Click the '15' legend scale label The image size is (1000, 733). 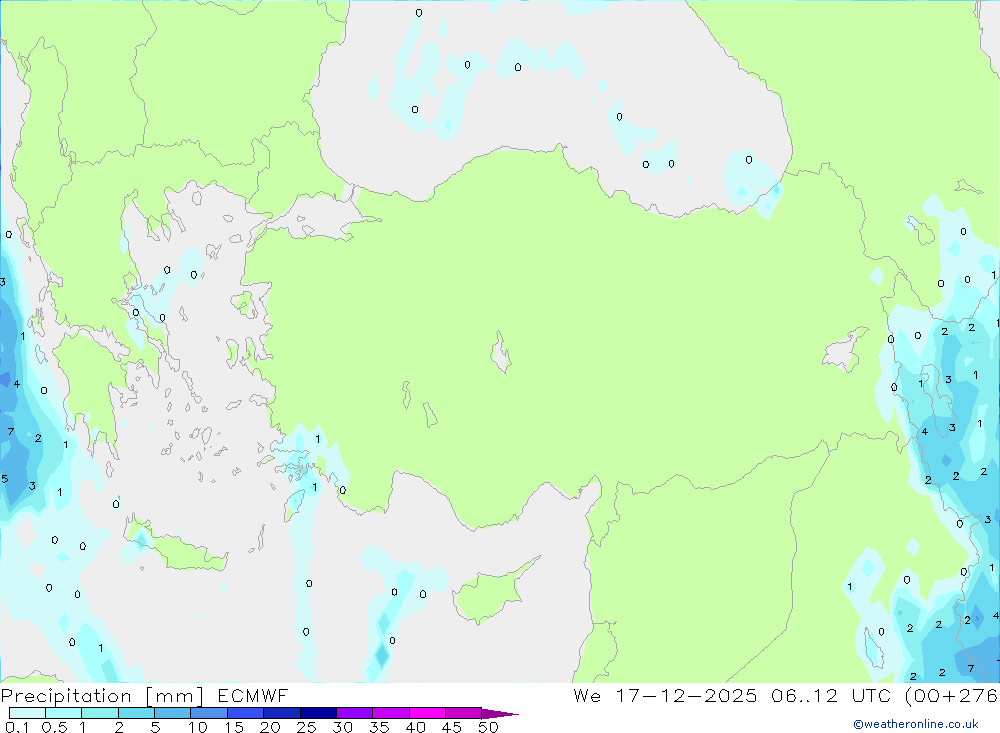click(x=234, y=727)
